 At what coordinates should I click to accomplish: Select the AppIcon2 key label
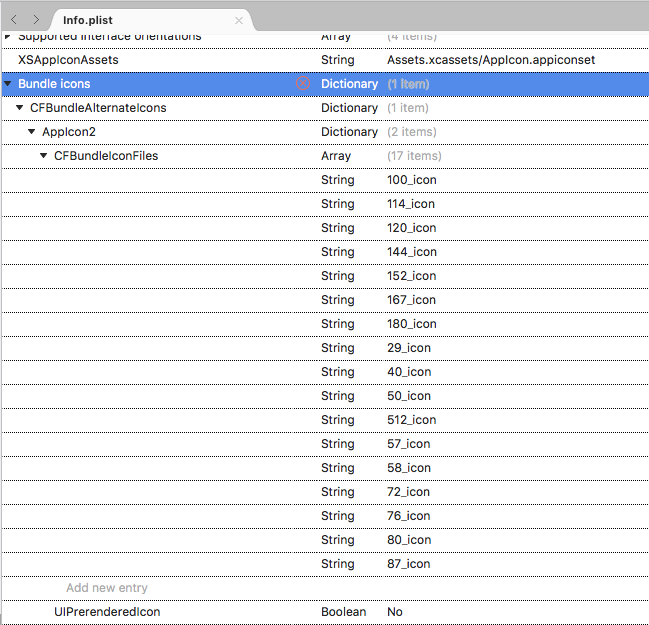coord(69,132)
